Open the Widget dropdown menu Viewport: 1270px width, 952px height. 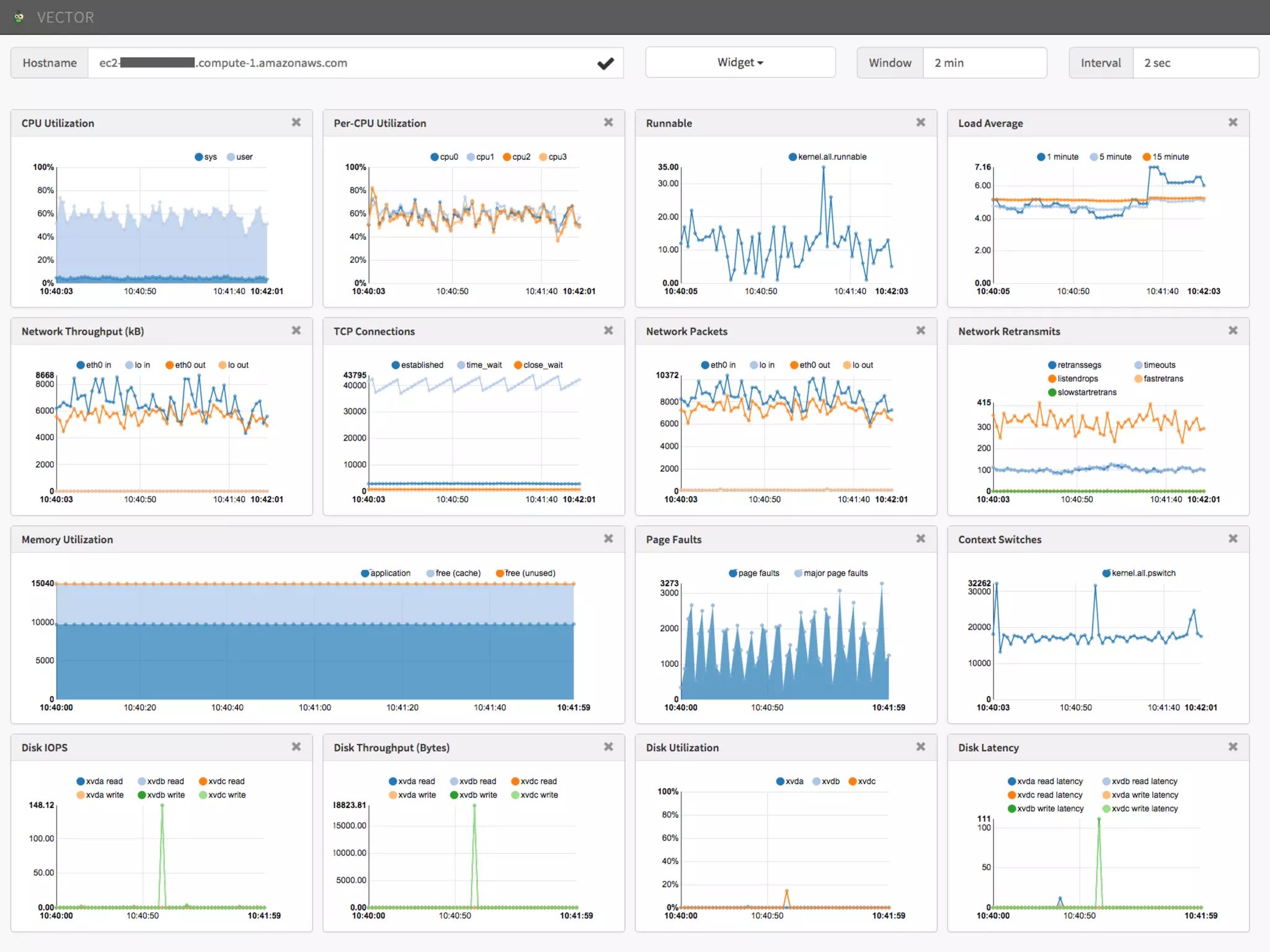740,63
